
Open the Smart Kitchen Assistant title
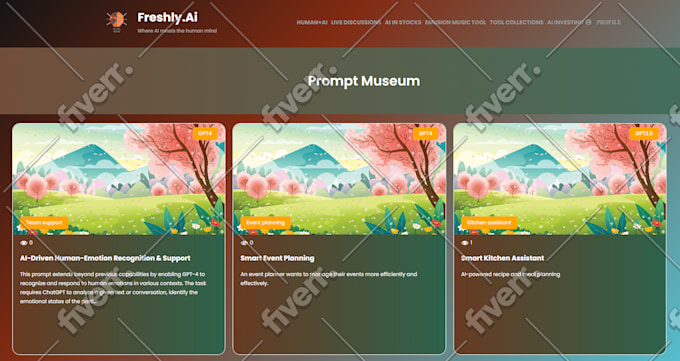(x=502, y=258)
